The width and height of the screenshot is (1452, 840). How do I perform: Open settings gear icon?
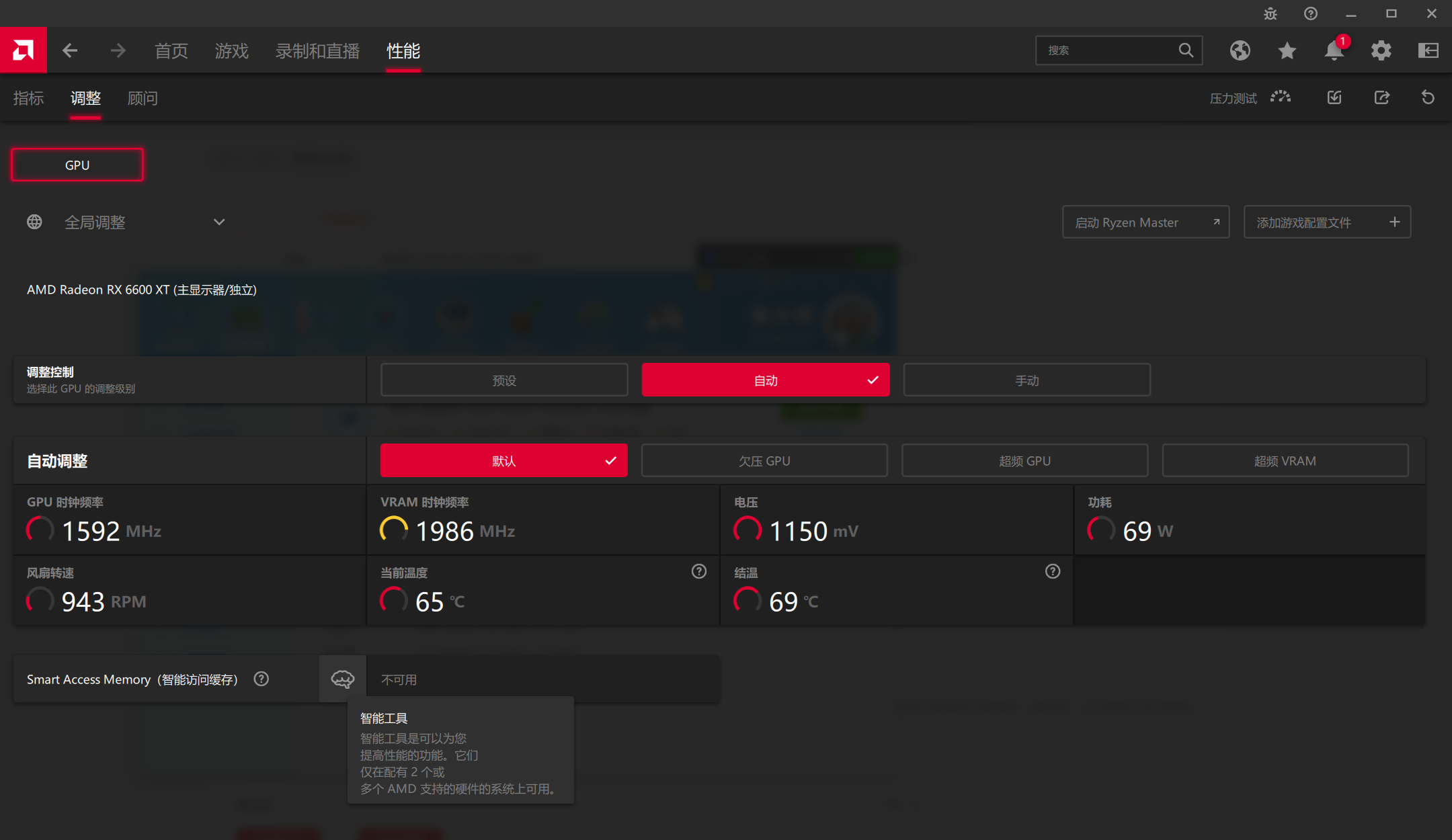[x=1381, y=50]
